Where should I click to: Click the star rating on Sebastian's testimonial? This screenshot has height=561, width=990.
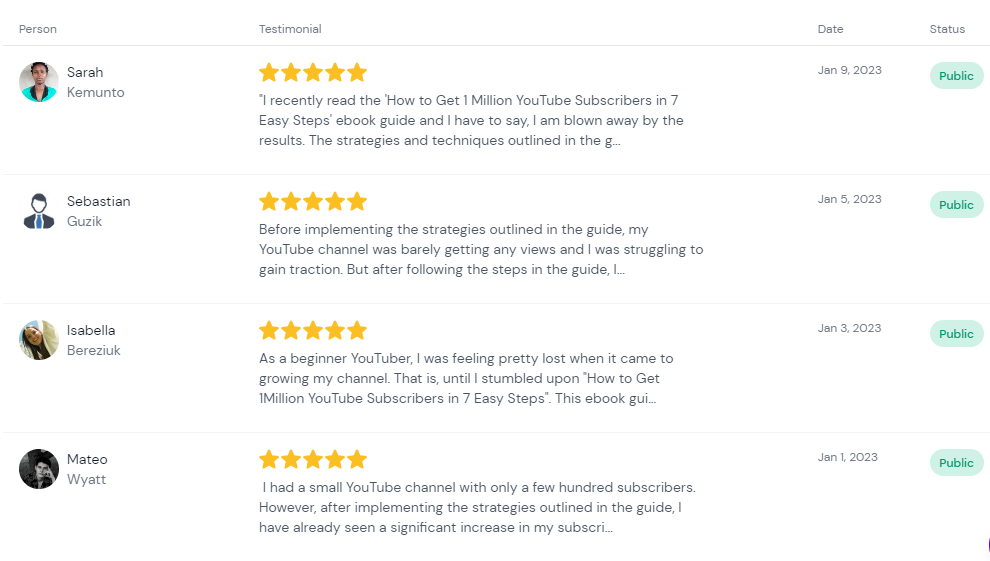pyautogui.click(x=313, y=201)
